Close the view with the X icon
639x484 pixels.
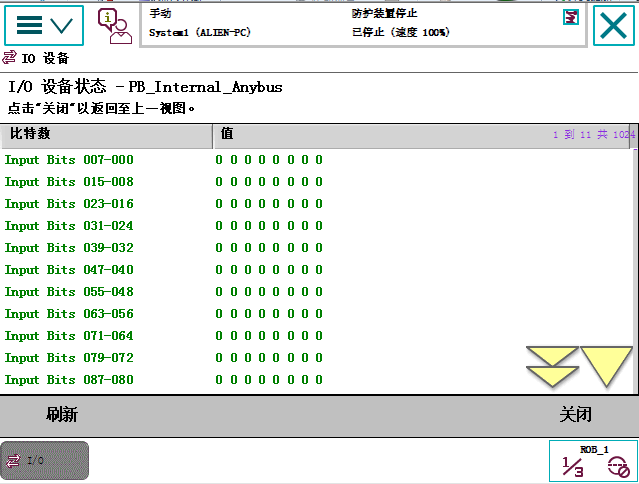(615, 25)
